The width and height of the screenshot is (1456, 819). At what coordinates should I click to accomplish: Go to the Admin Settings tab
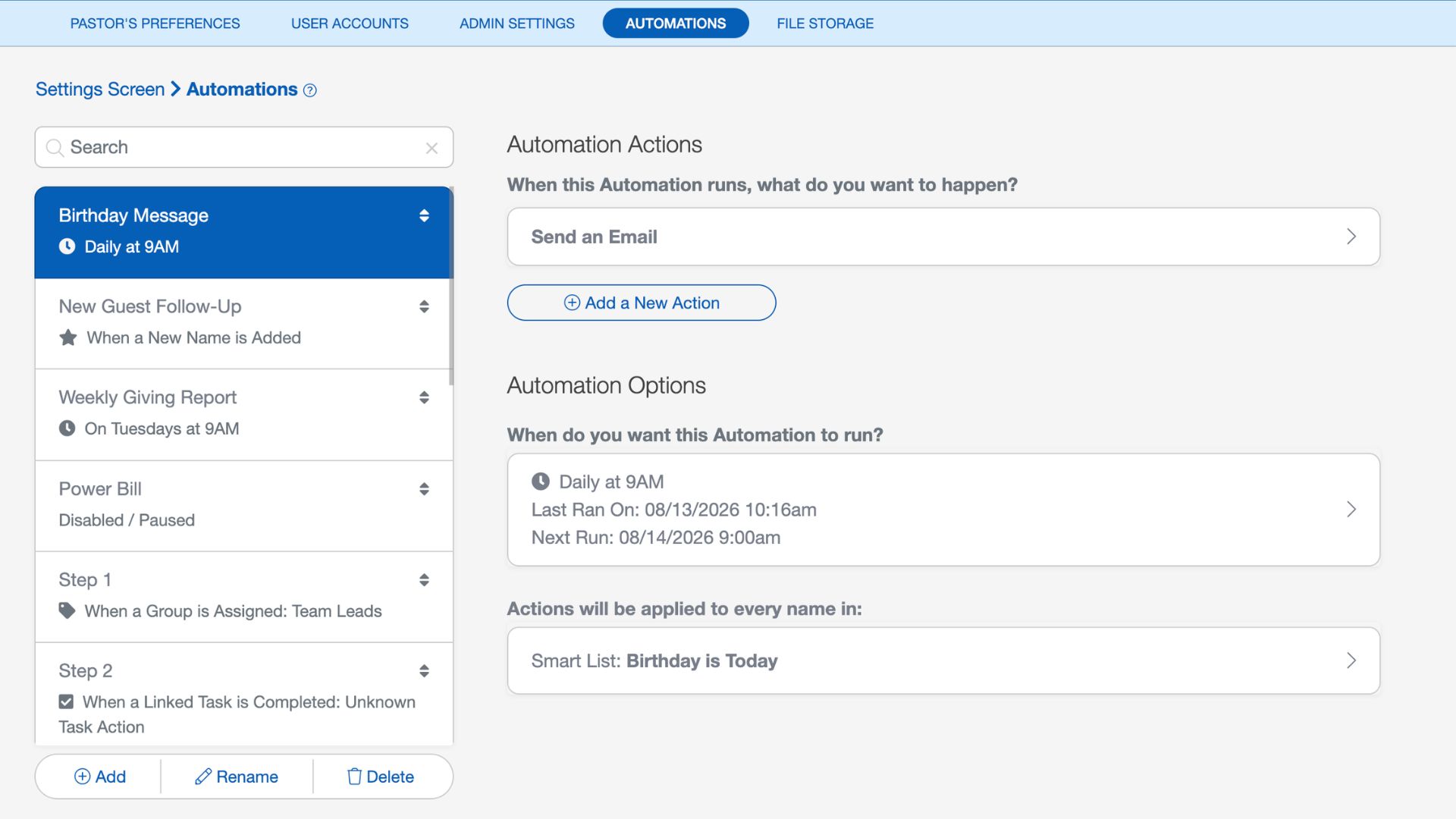517,24
